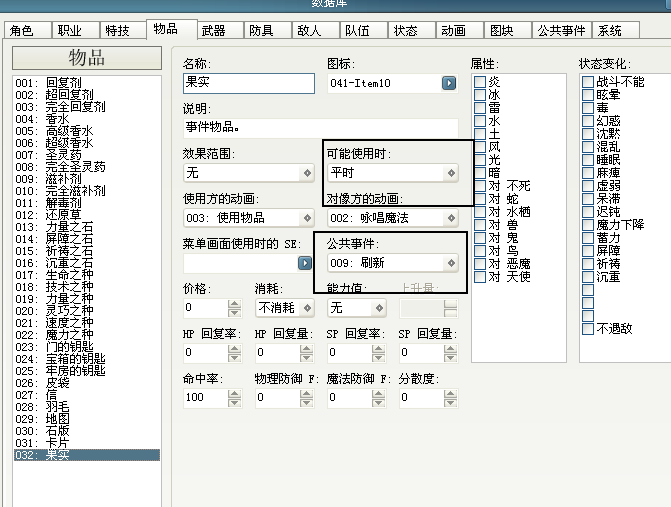Click the 说明 field reading 事件物品。

321,128
